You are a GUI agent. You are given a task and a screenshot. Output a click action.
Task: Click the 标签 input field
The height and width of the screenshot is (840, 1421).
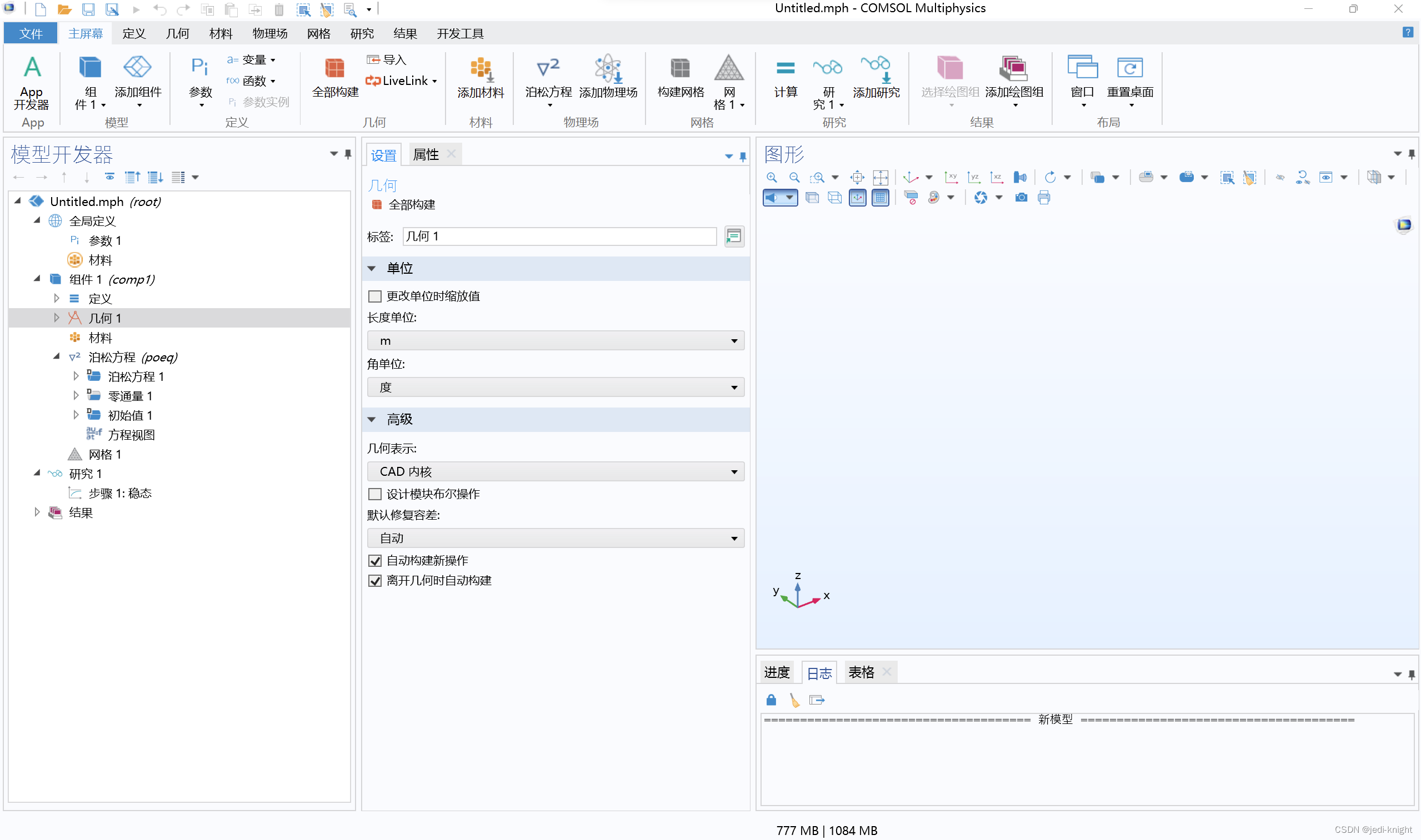(x=559, y=237)
